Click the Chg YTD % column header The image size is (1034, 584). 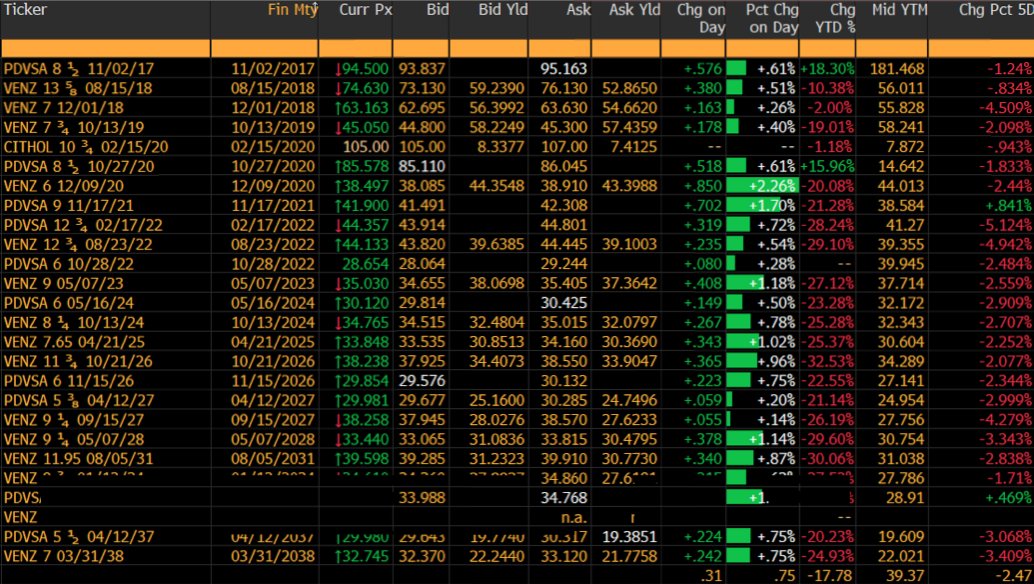click(x=835, y=18)
